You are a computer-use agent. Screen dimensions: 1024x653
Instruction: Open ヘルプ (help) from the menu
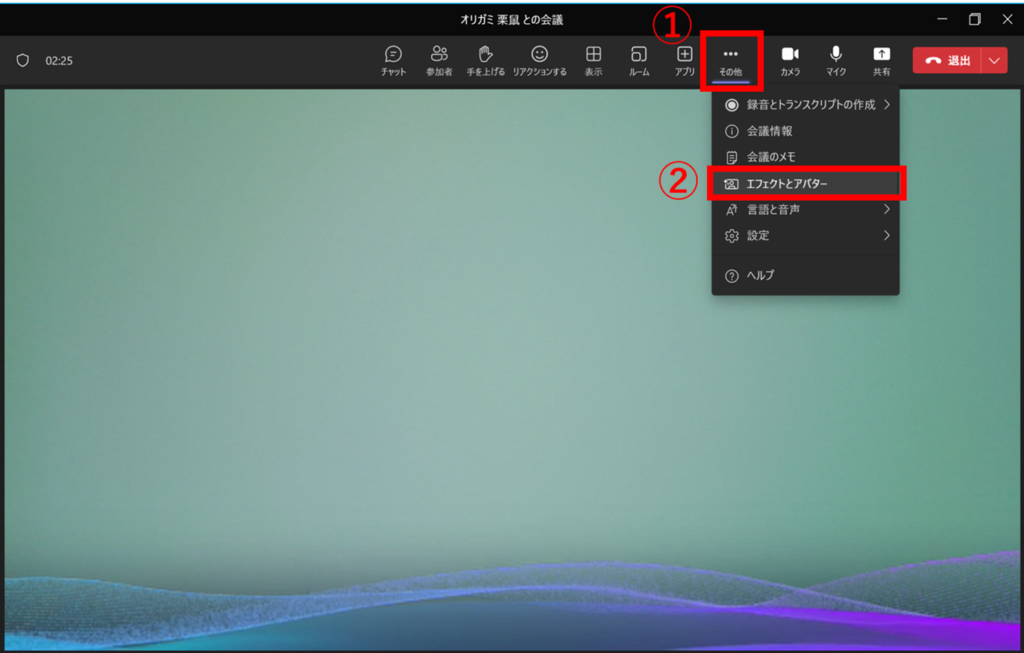pyautogui.click(x=760, y=275)
